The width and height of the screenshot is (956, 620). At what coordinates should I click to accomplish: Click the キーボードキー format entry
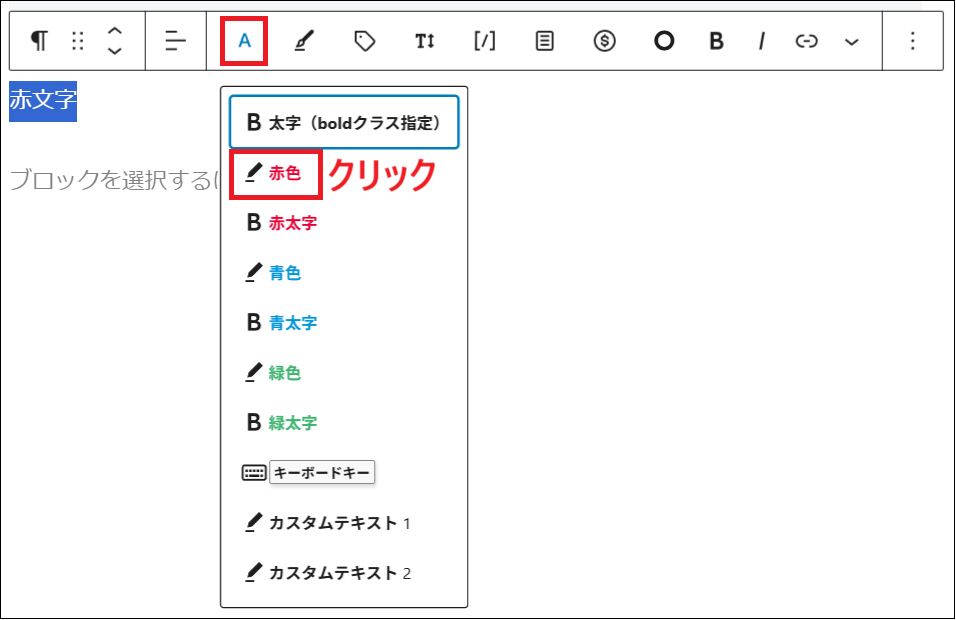click(320, 472)
